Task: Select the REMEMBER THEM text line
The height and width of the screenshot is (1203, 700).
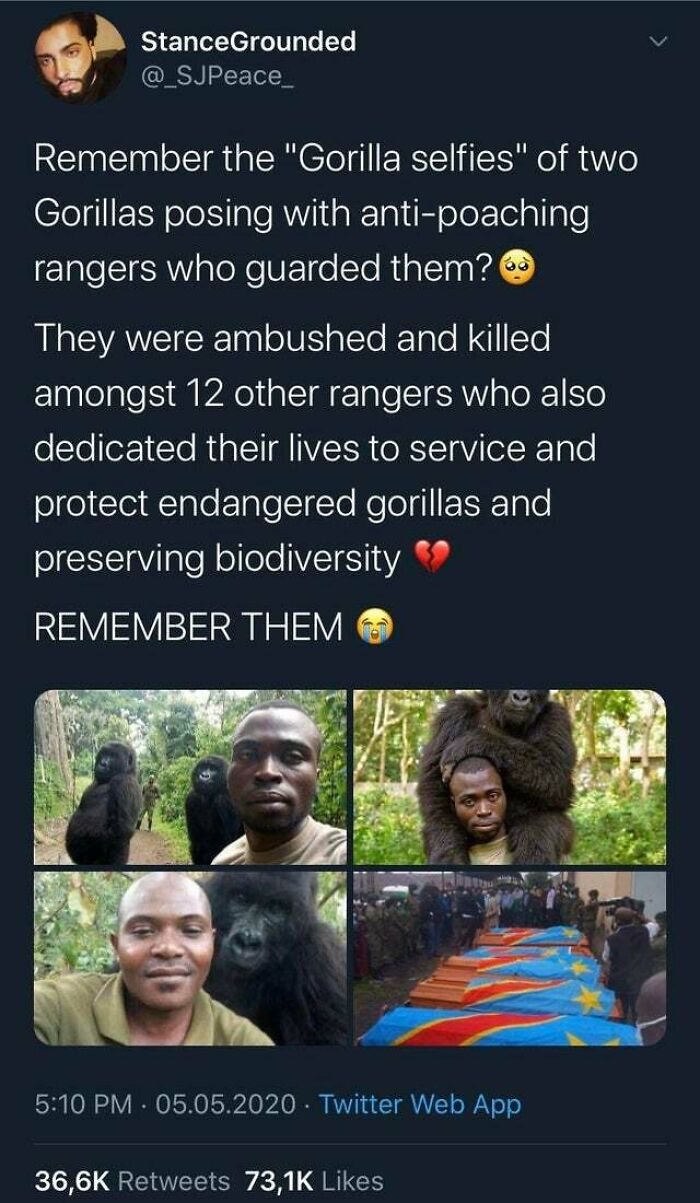Action: click(x=189, y=627)
